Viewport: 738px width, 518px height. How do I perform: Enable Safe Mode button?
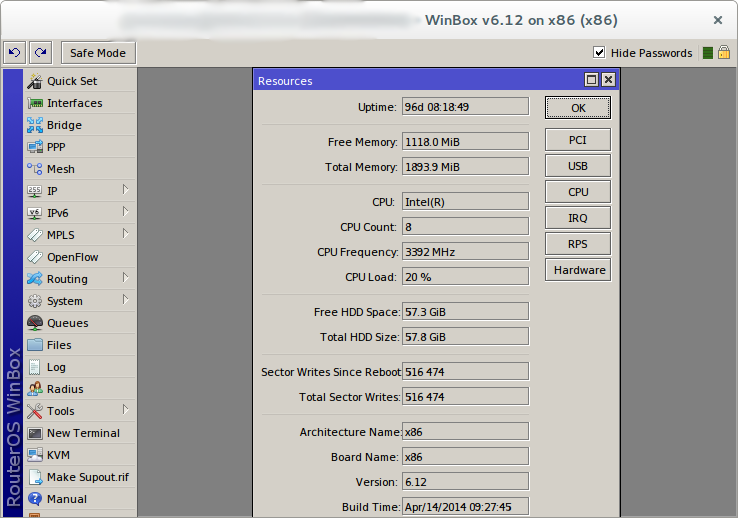(x=98, y=53)
